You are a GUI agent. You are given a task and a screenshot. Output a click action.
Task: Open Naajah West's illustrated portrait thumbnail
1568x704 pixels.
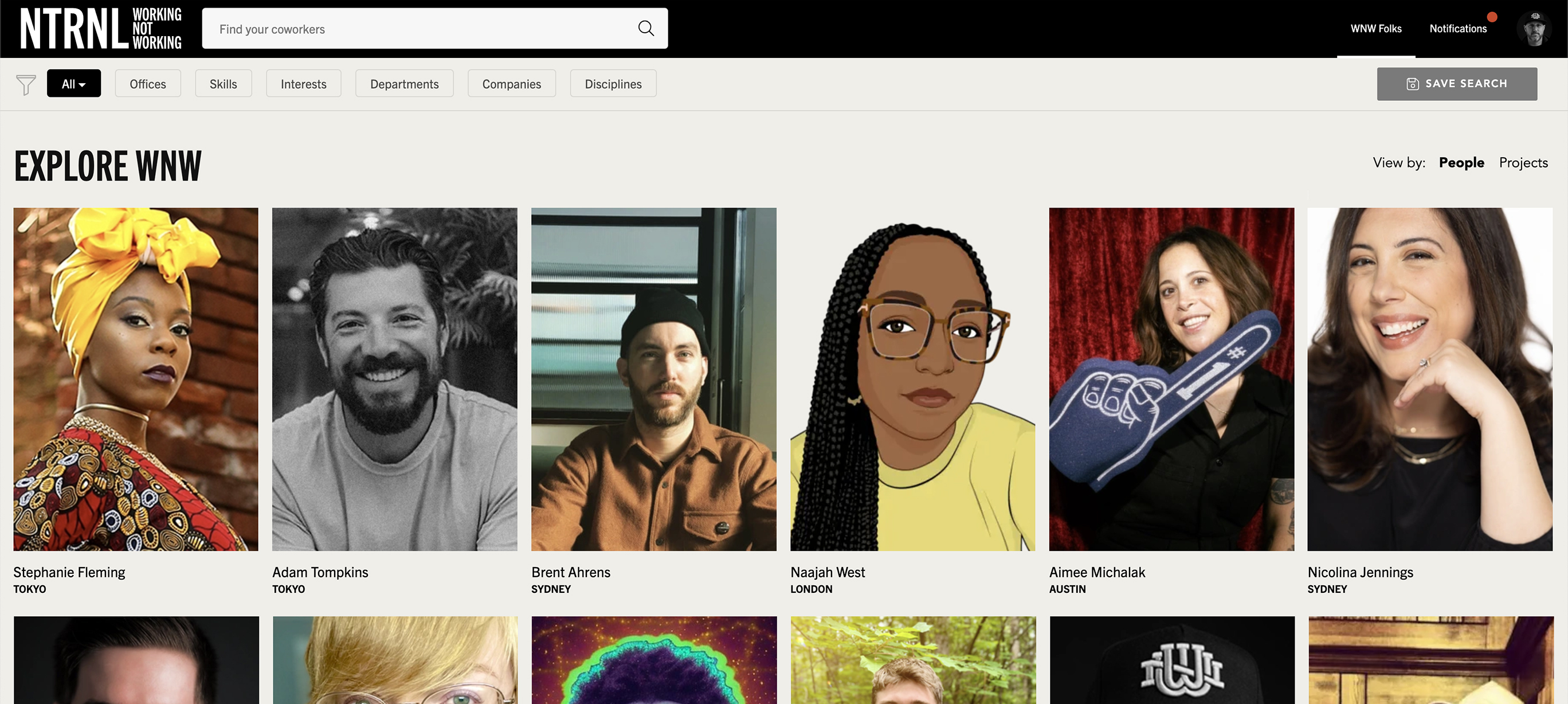pyautogui.click(x=912, y=379)
